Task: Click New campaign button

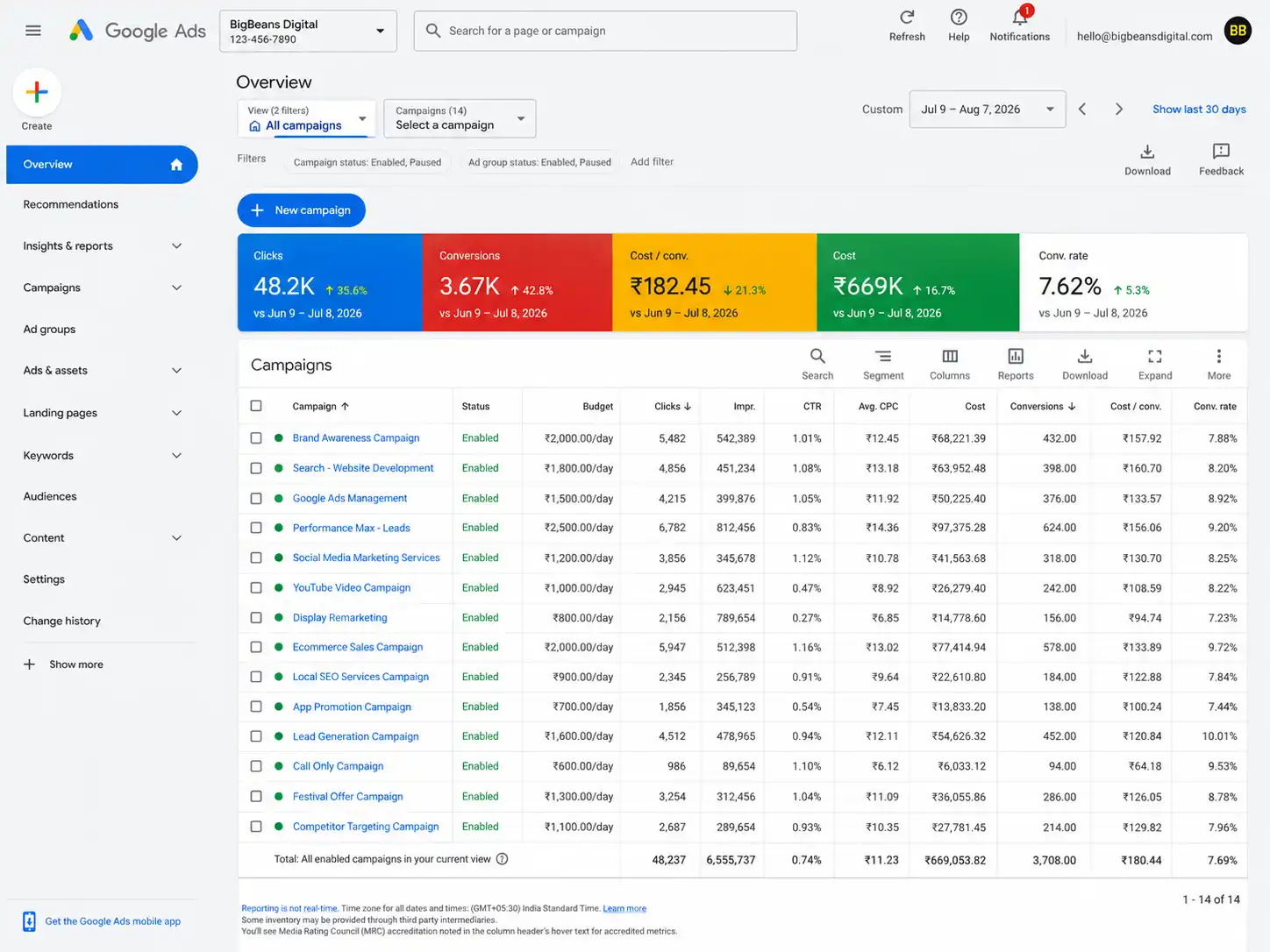Action: click(x=301, y=210)
